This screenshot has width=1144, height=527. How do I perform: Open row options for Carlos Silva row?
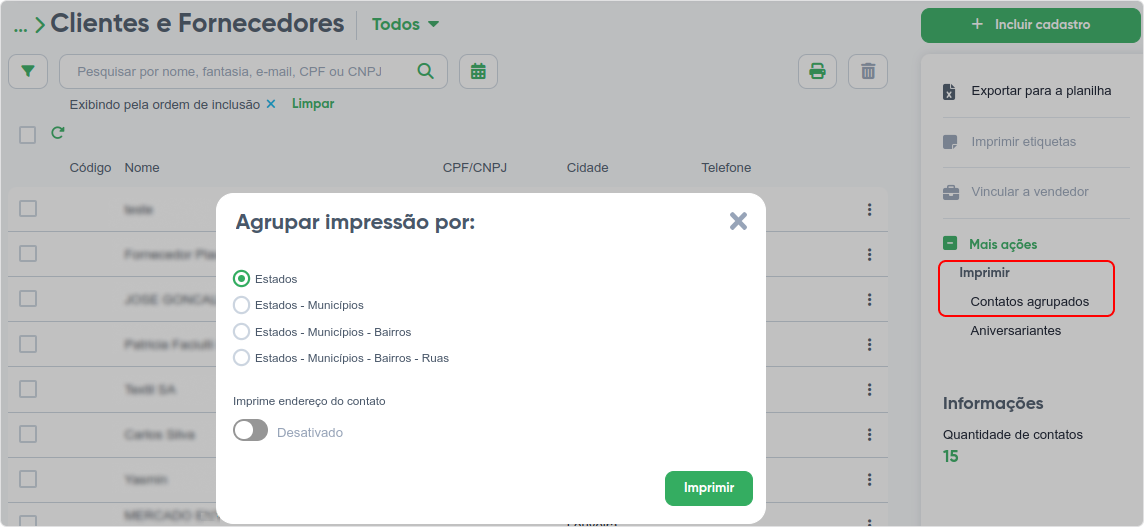coord(869,434)
